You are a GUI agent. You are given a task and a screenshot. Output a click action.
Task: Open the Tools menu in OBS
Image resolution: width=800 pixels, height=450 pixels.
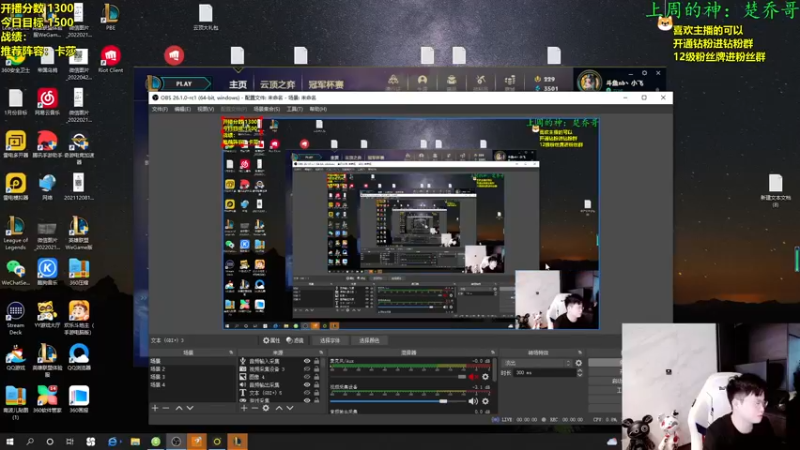[294, 109]
